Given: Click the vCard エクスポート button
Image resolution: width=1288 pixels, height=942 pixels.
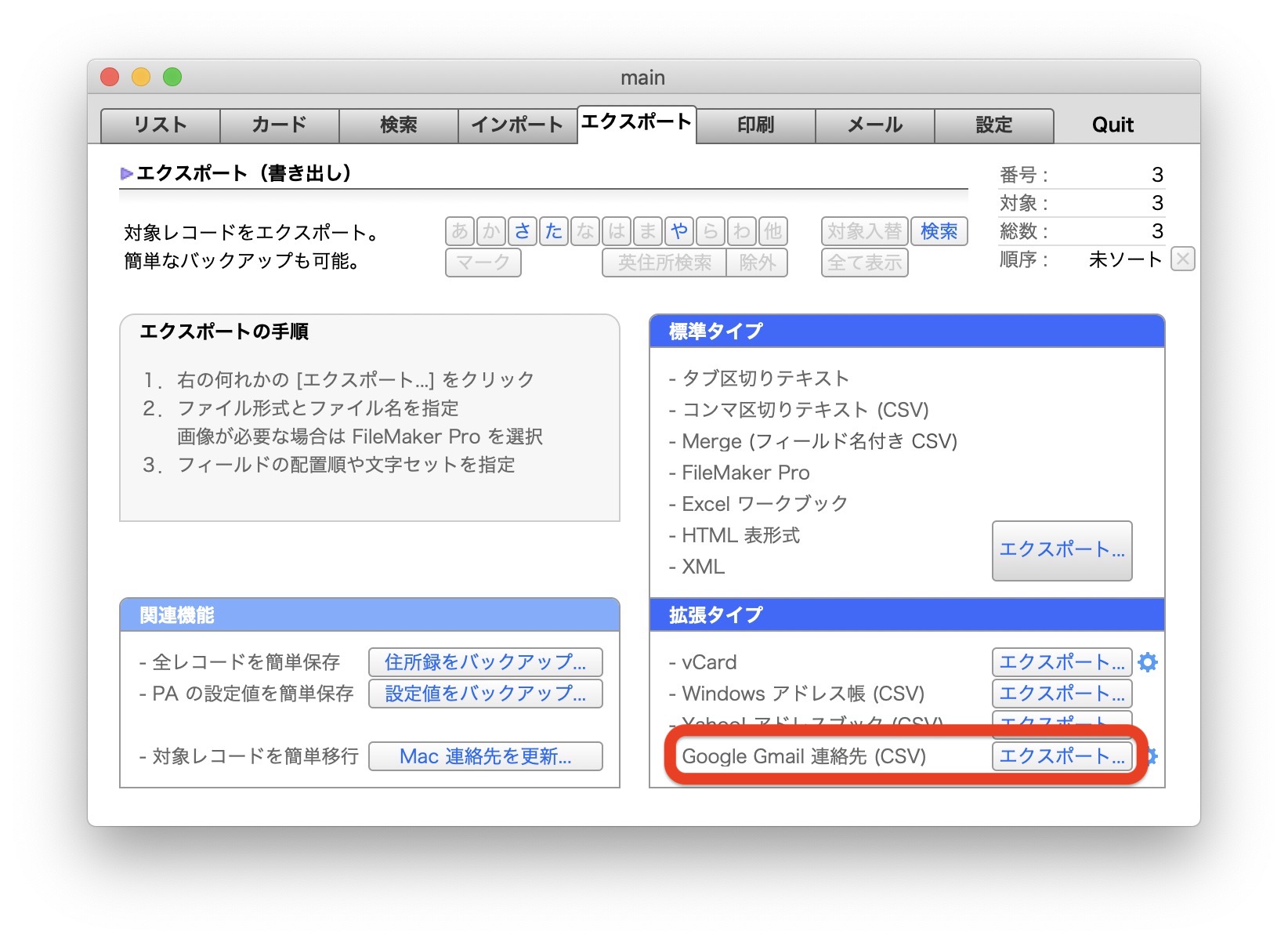Looking at the screenshot, I should pyautogui.click(x=1062, y=662).
